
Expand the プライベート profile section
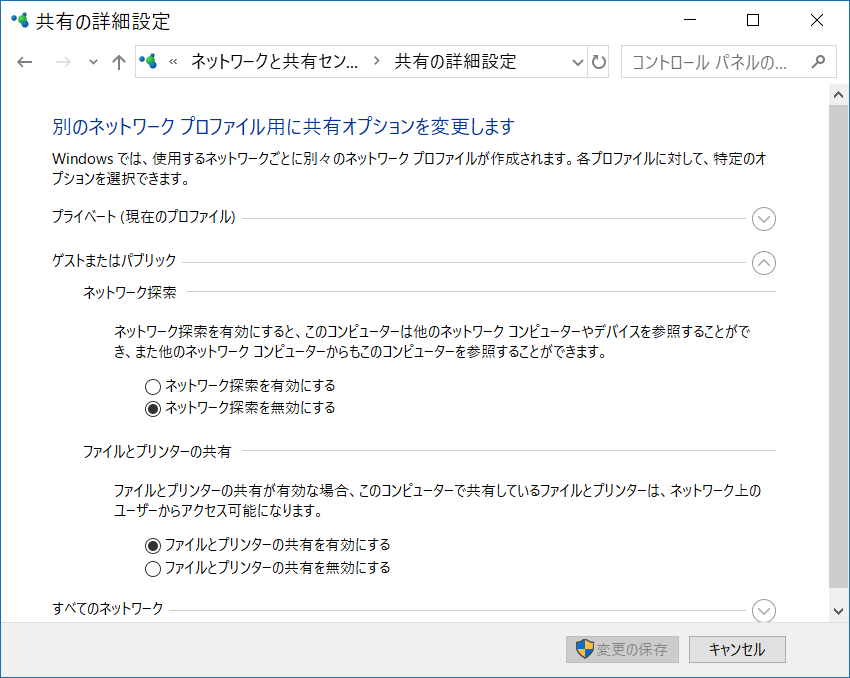[764, 219]
